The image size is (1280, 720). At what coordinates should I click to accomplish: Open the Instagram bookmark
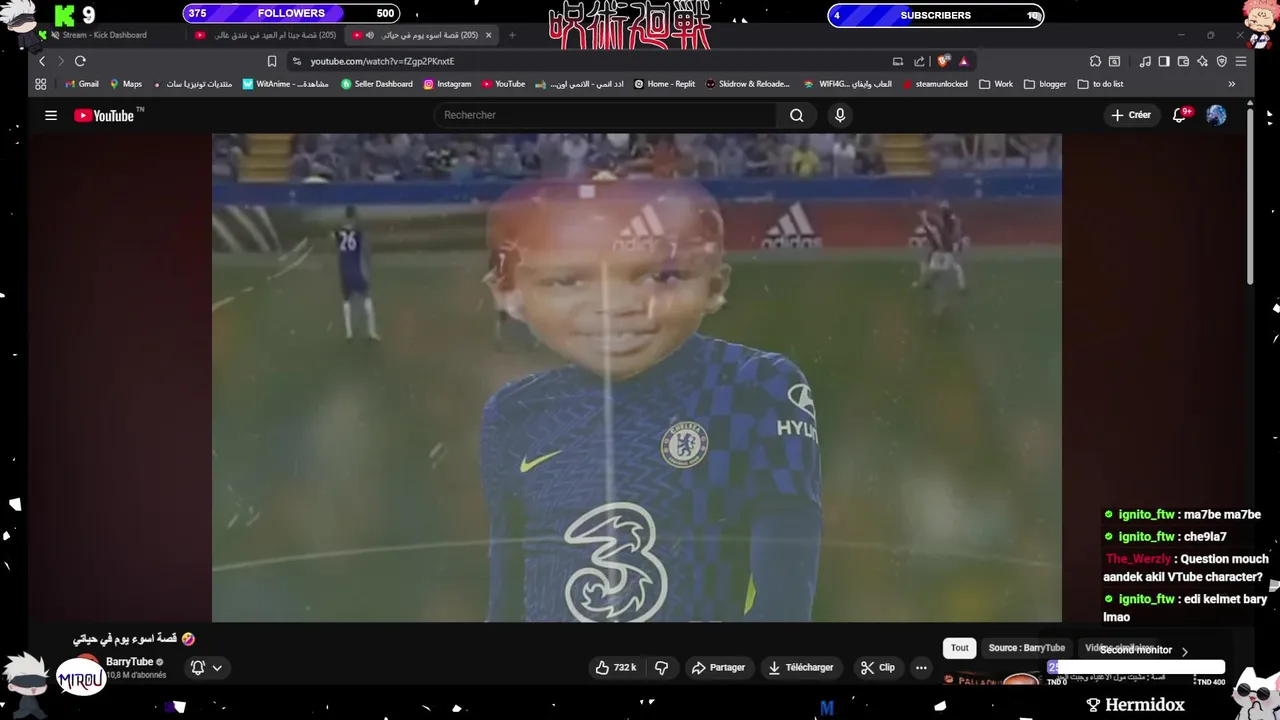click(447, 84)
